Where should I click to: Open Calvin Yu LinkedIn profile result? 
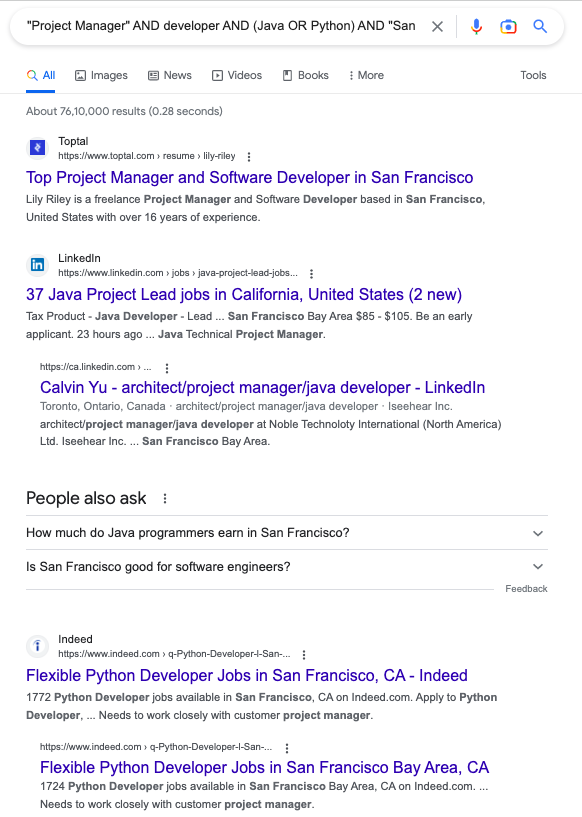263,387
